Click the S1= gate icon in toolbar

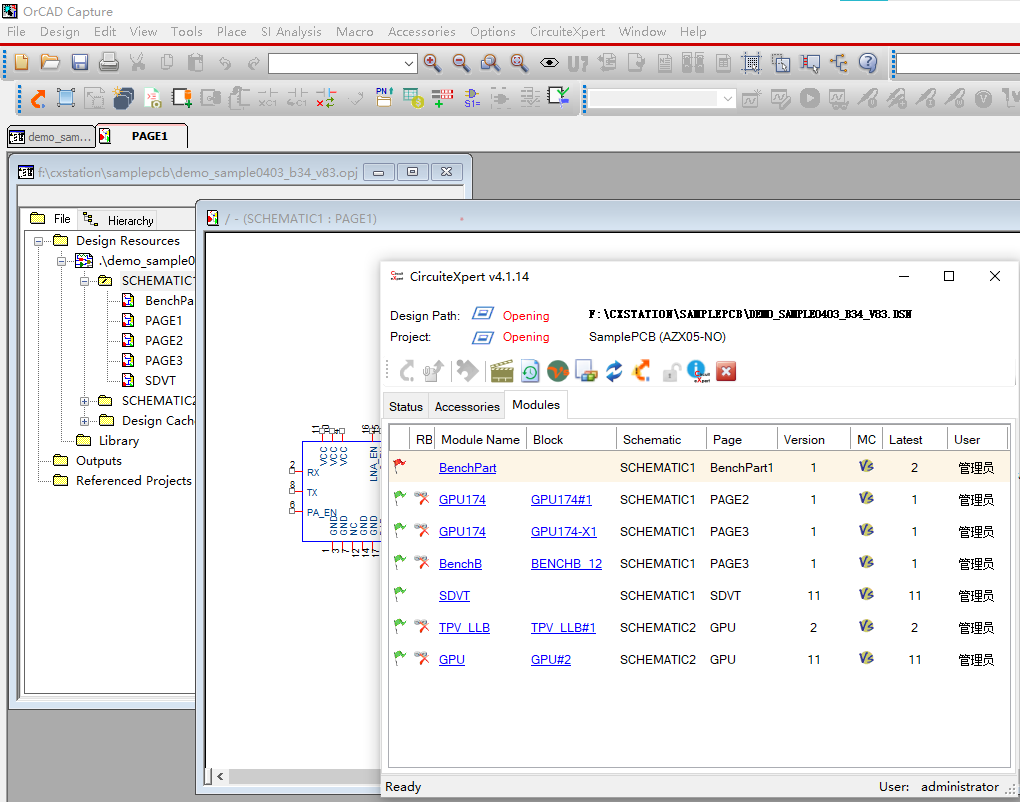[472, 98]
